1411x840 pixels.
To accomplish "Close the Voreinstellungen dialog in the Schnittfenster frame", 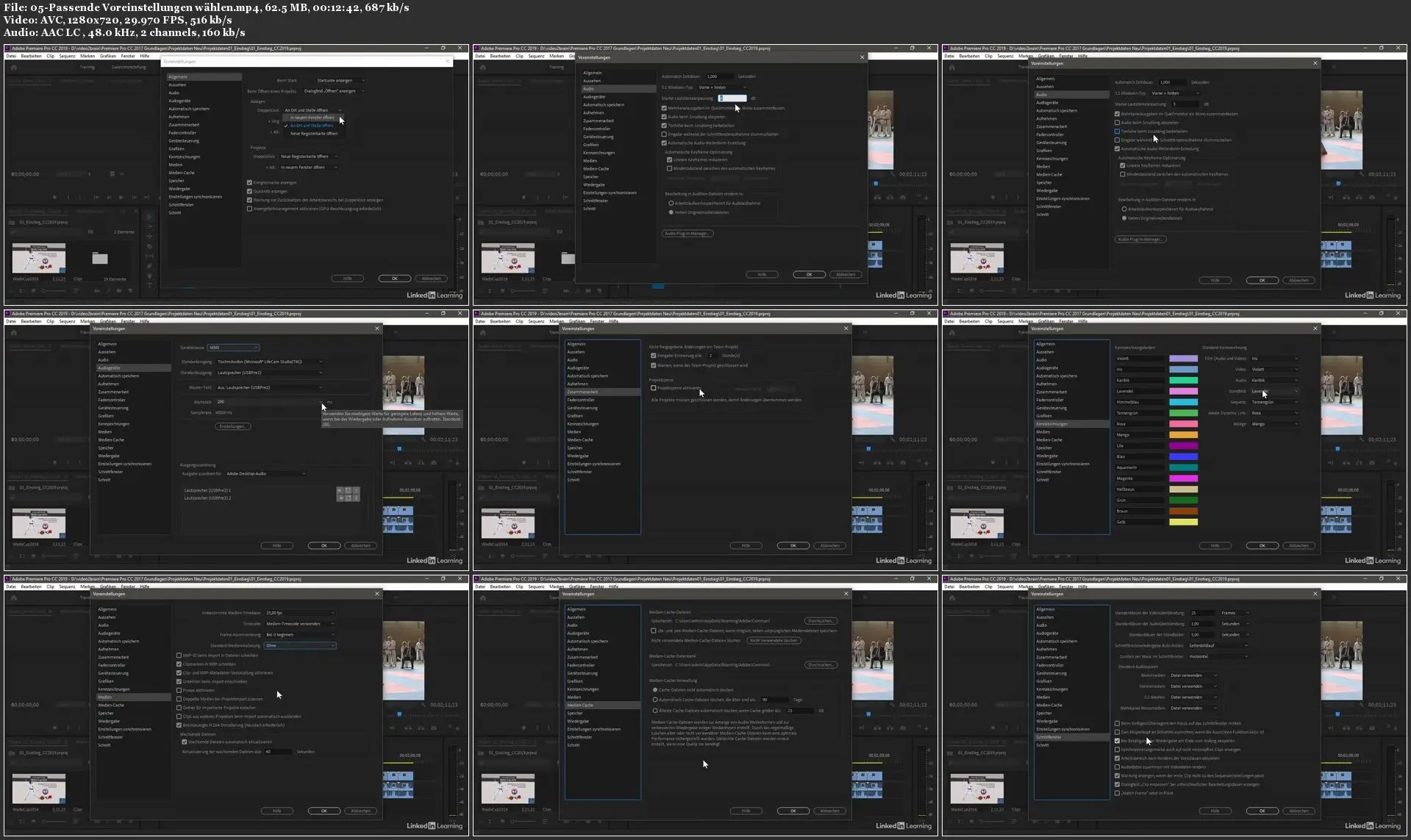I will point(1315,594).
